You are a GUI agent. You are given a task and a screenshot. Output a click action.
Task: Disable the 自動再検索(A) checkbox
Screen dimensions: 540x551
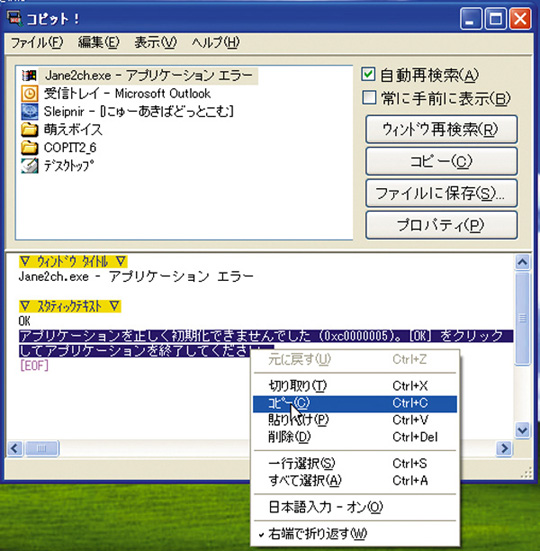pos(368,74)
